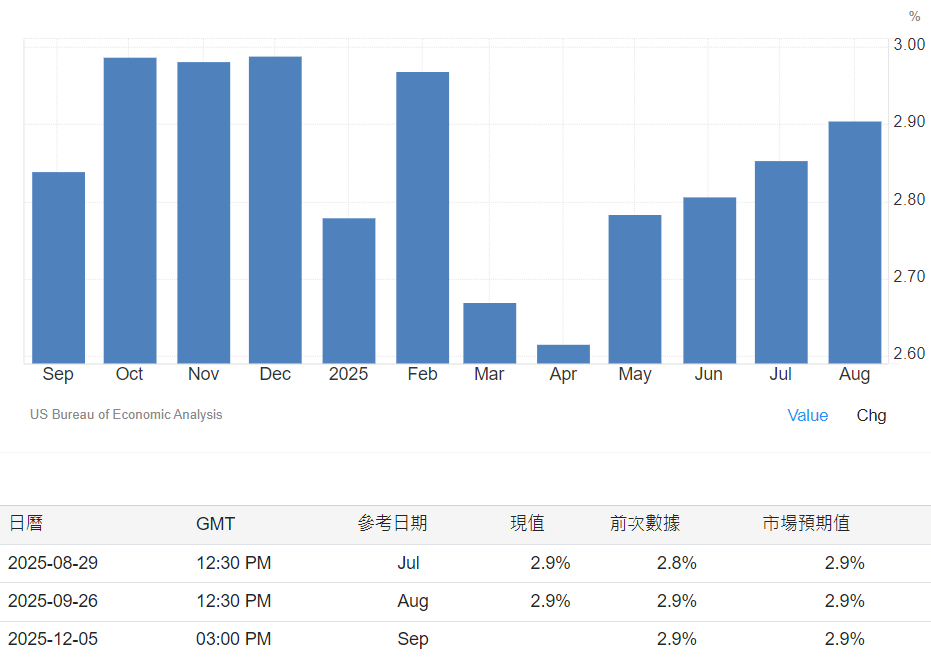Click the July bar

781,262
